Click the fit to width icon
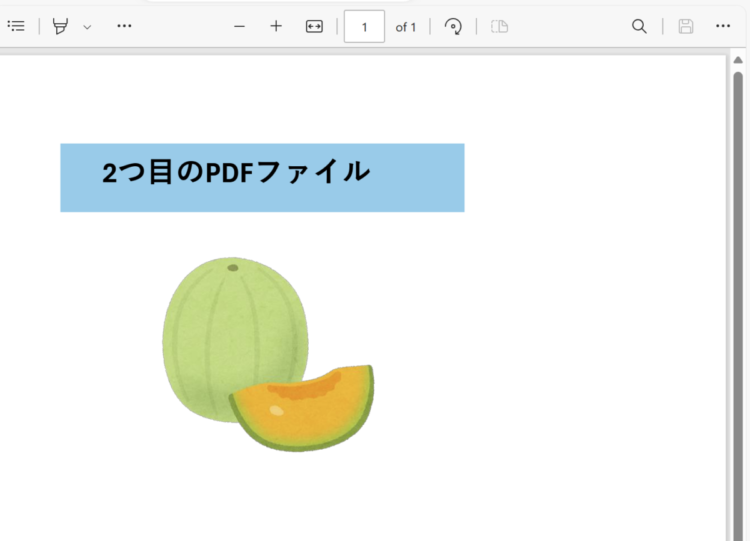The image size is (750, 541). point(314,26)
